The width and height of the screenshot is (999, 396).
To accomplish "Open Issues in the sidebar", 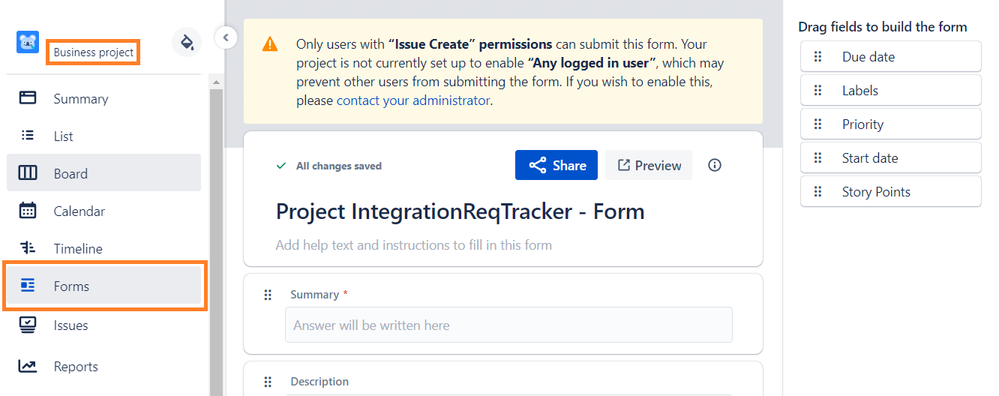I will click(104, 325).
